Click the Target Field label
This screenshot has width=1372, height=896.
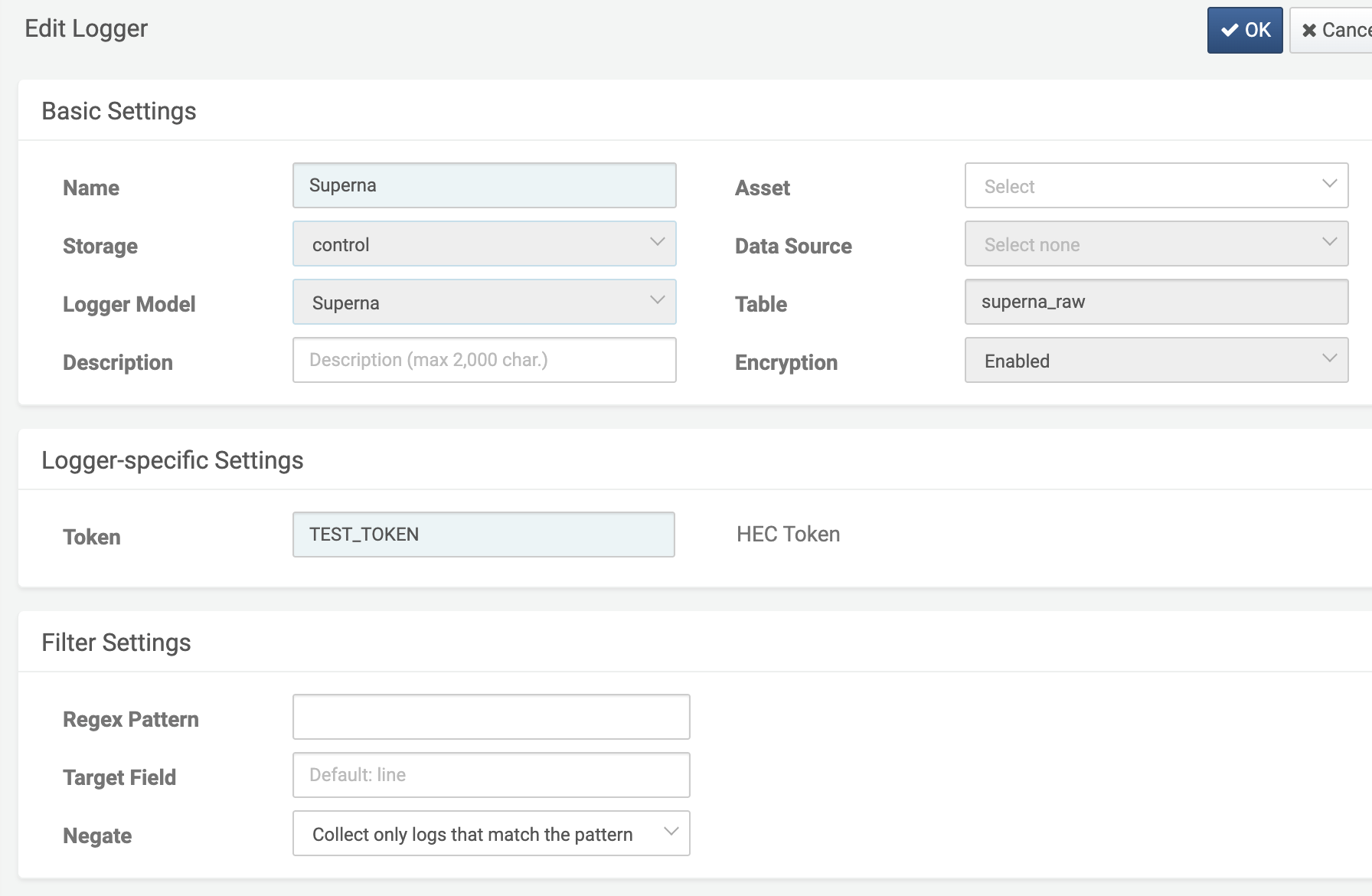tap(119, 777)
